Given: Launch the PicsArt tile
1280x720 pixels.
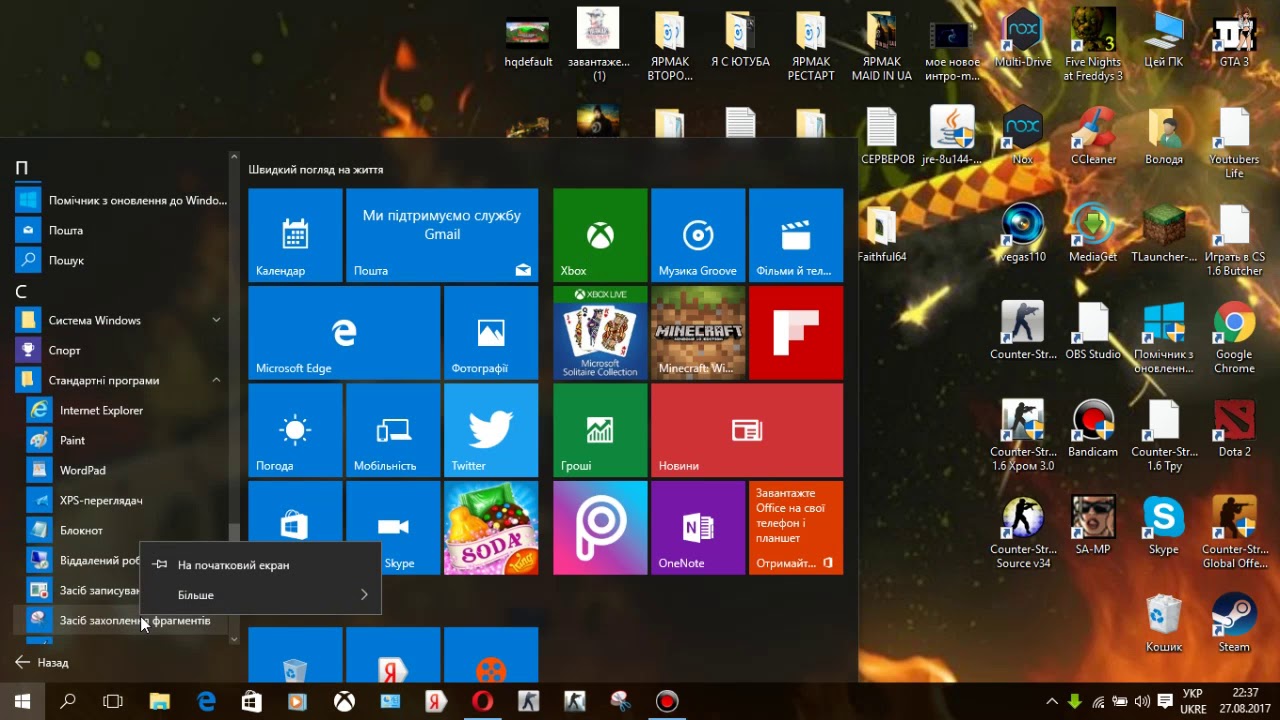Looking at the screenshot, I should point(600,528).
